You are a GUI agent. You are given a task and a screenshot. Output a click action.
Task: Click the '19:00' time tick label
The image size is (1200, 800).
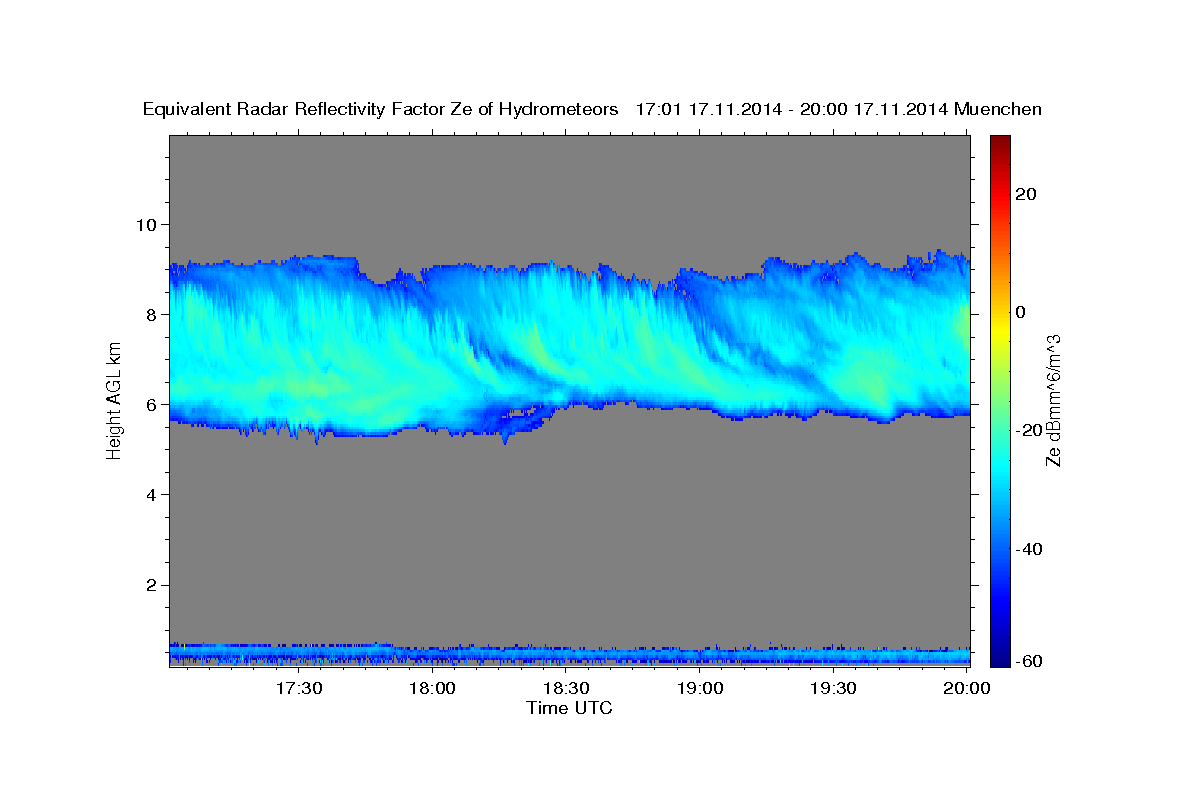tap(700, 688)
